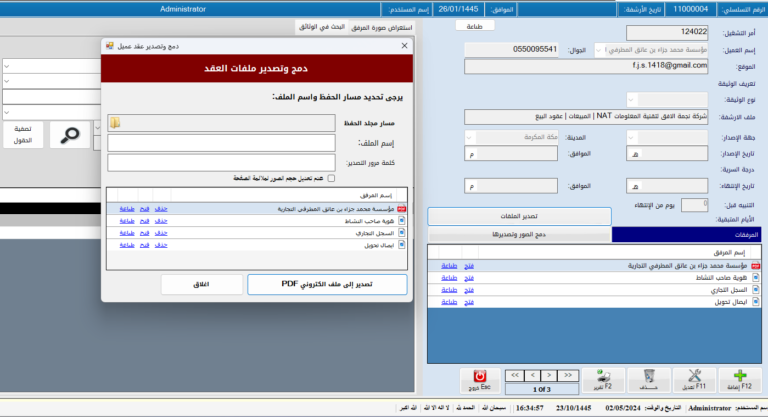Image resolution: width=768 pixels, height=417 pixels.
Task: Open the document type dropdown
Action: pos(633,99)
